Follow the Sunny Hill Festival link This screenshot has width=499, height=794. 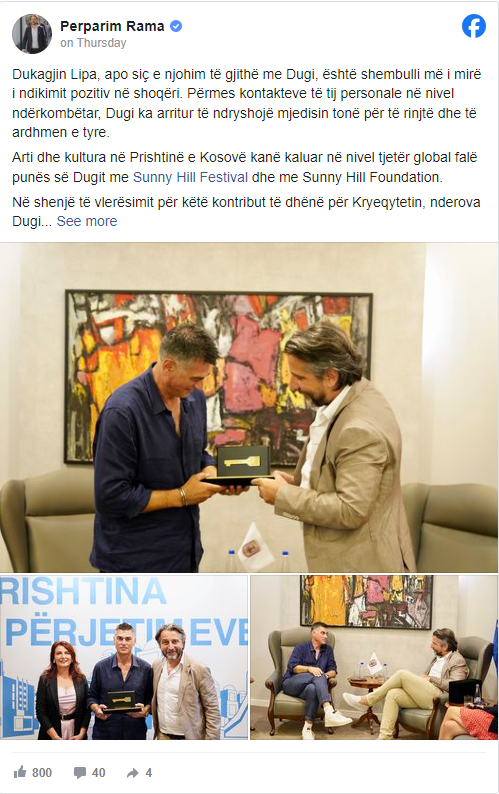point(190,177)
